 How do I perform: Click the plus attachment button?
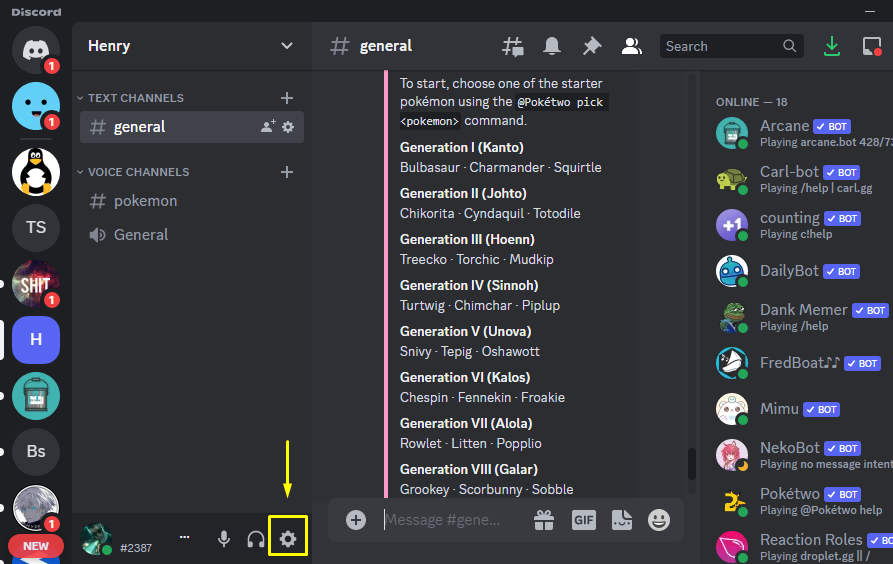356,520
